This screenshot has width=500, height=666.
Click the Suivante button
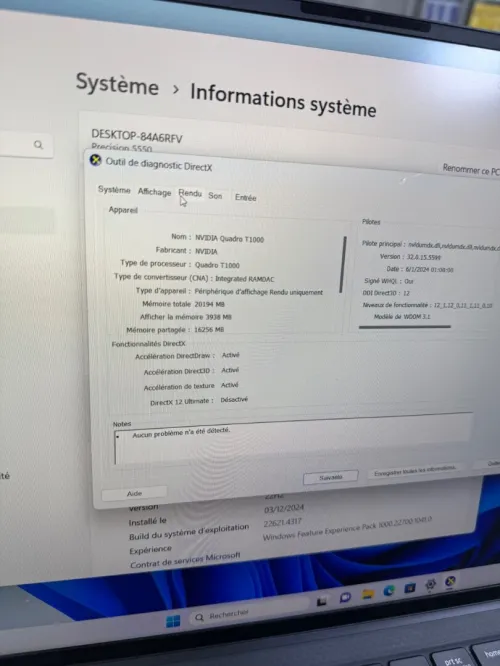coord(331,477)
